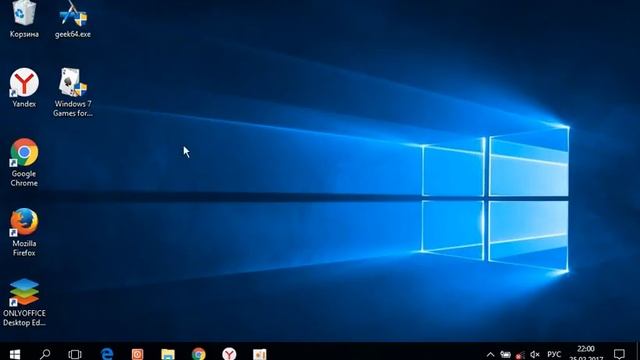Open the Action Center notifications icon
The height and width of the screenshot is (360, 640).
619,353
